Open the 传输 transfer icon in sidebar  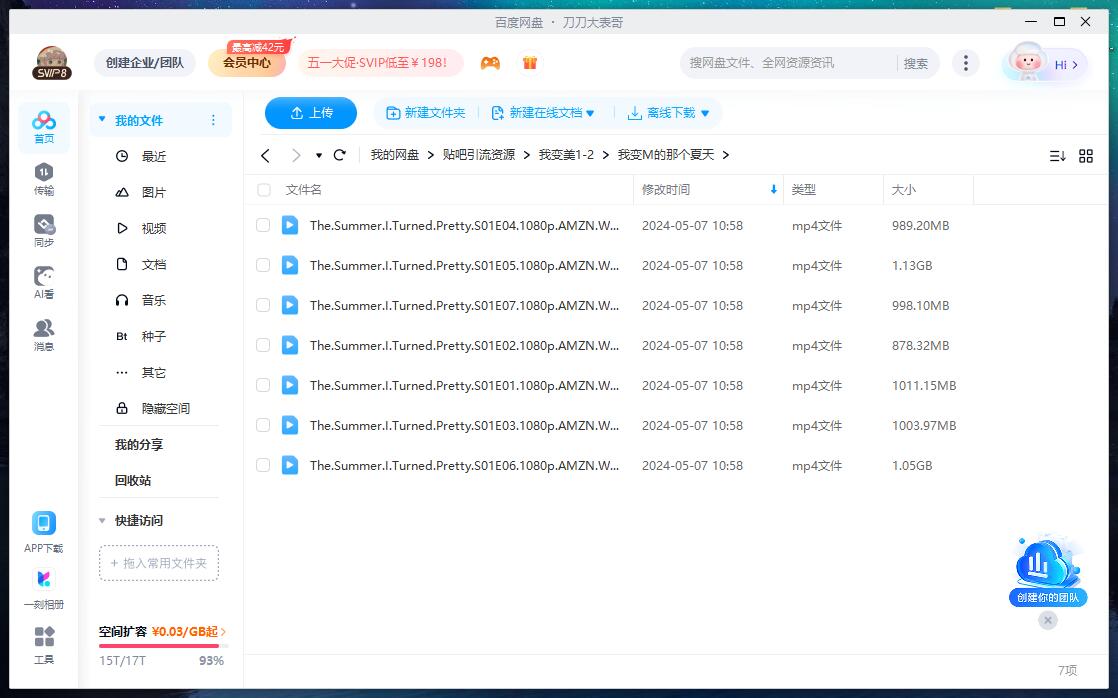click(44, 178)
